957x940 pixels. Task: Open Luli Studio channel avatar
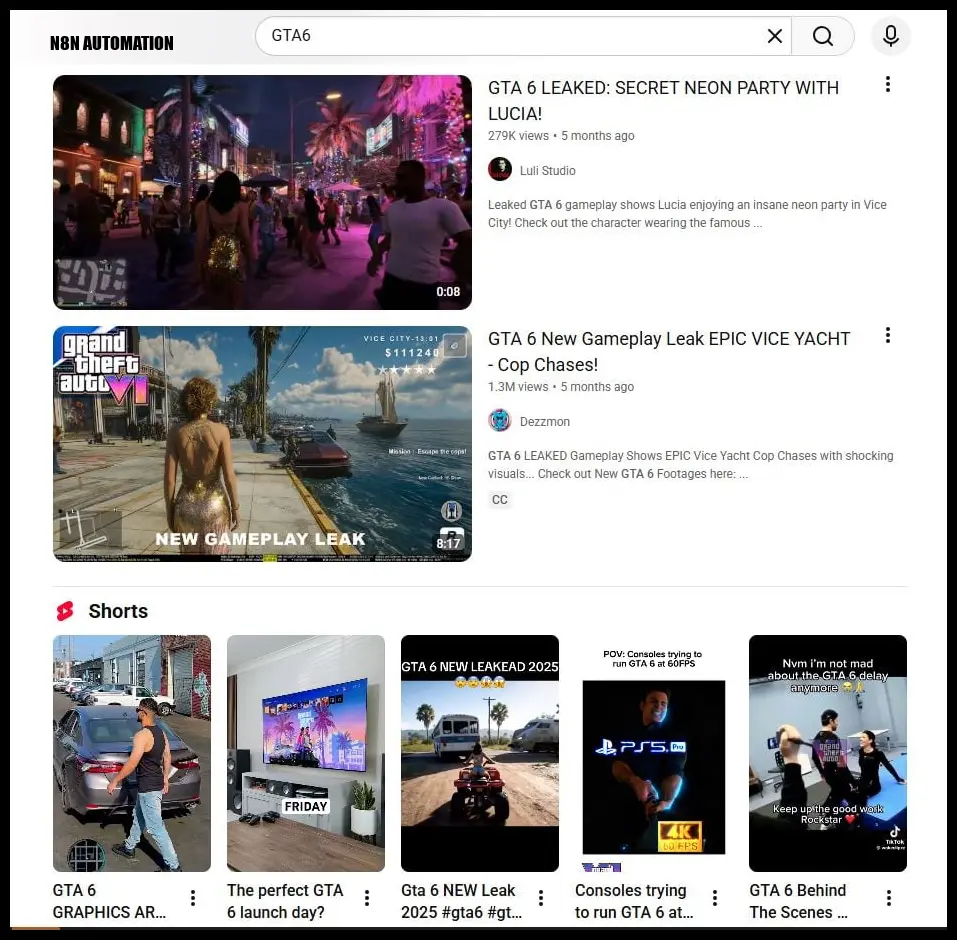coord(500,170)
